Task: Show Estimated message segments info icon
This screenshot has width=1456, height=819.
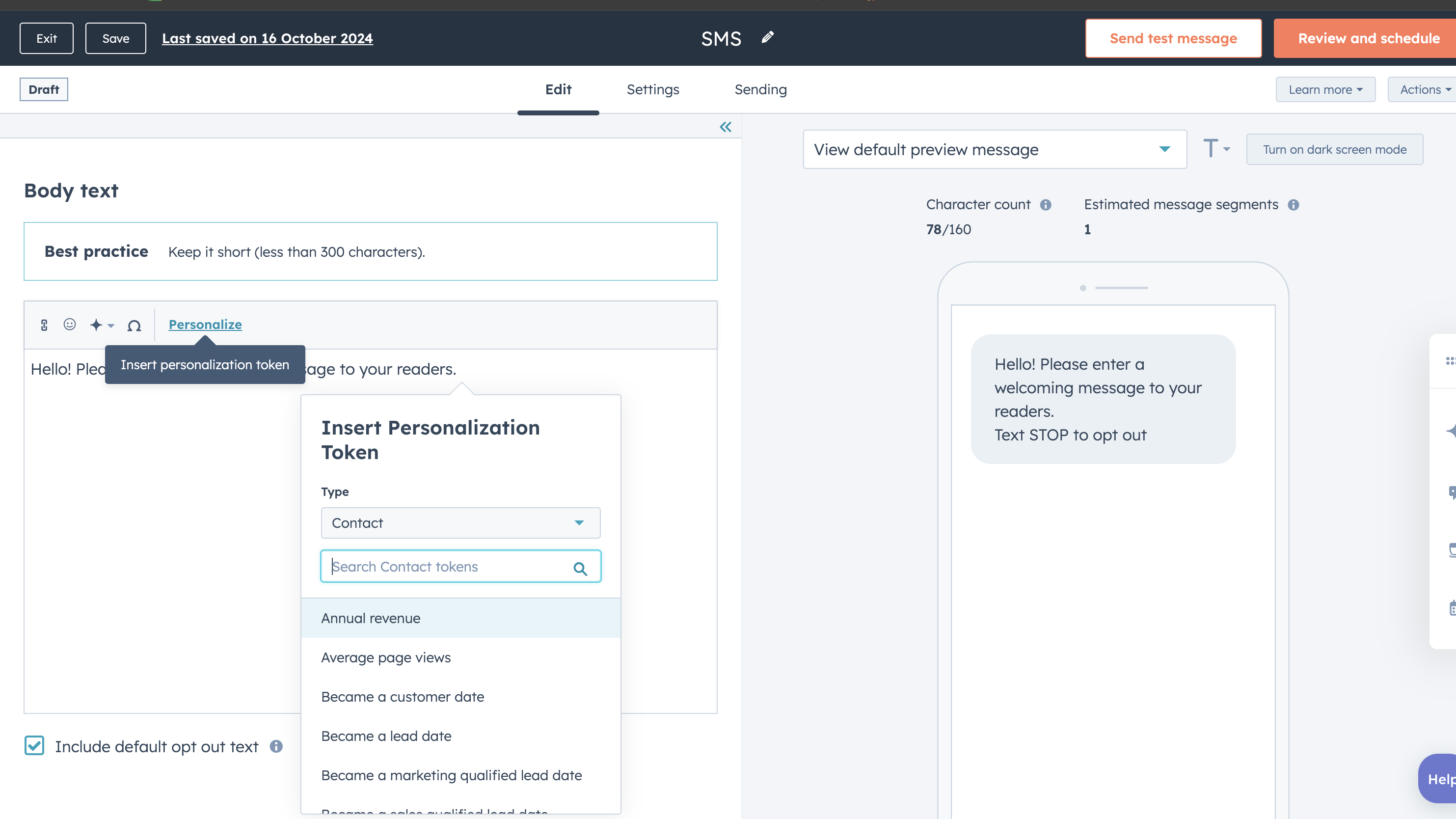Action: point(1293,205)
